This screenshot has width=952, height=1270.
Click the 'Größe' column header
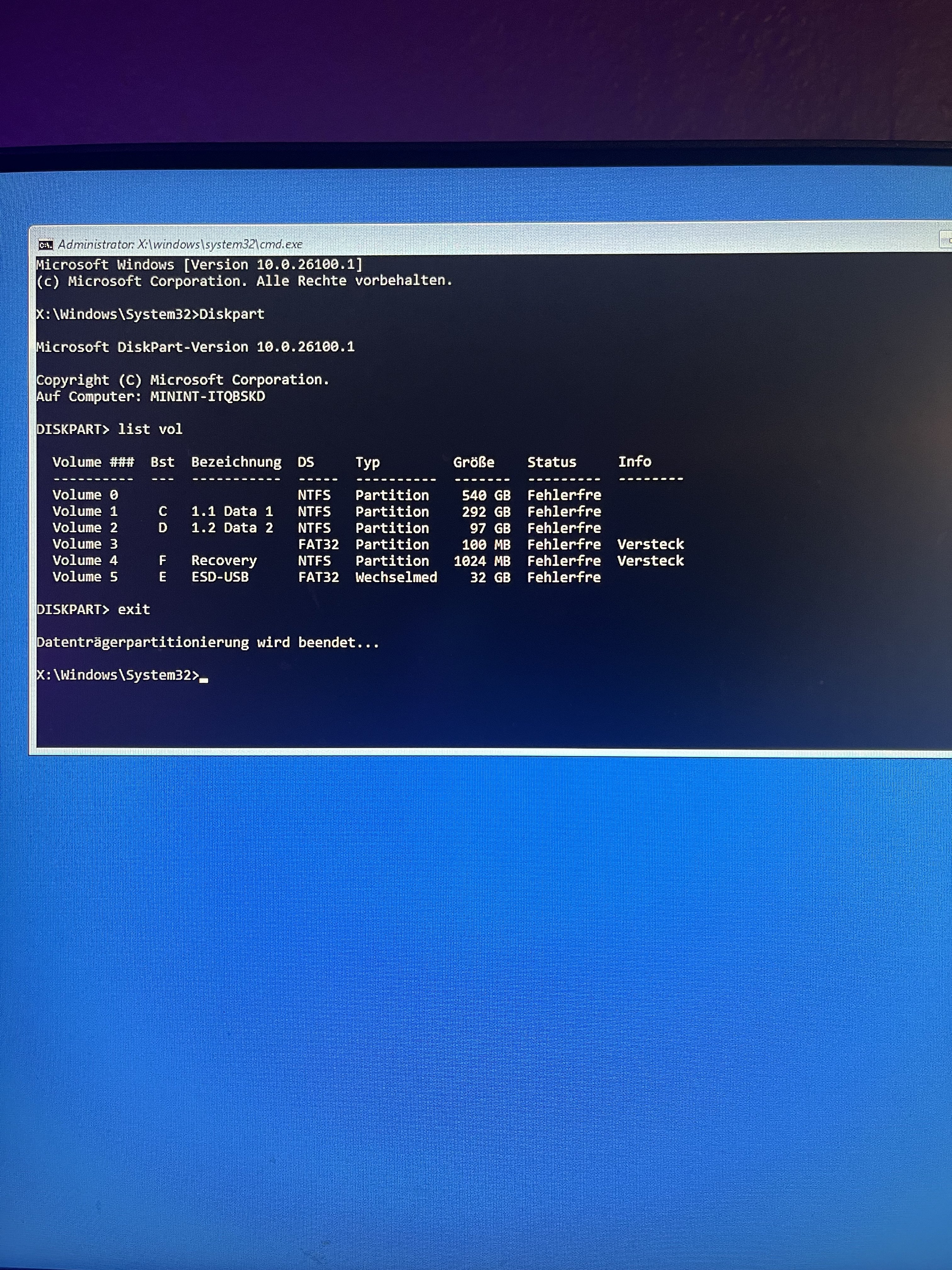pos(473,462)
